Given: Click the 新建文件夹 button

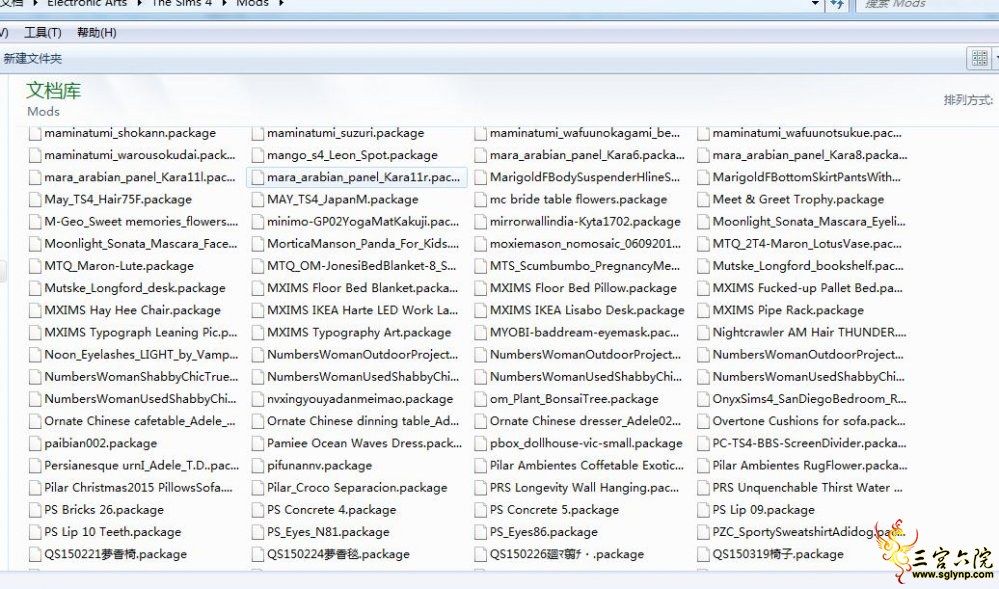Looking at the screenshot, I should 32,59.
